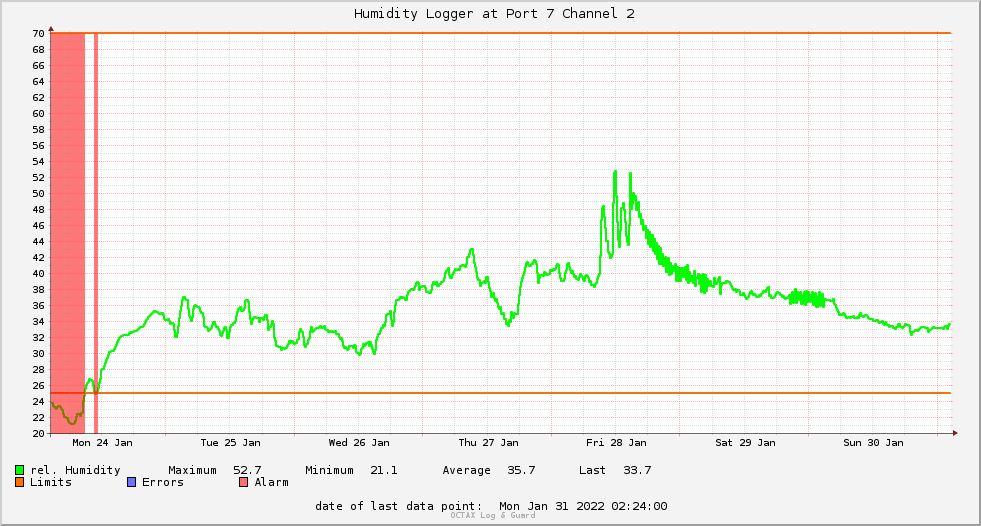Click the red Alarm legend swatch
Viewport: 981px width, 526px height.
coord(243,482)
